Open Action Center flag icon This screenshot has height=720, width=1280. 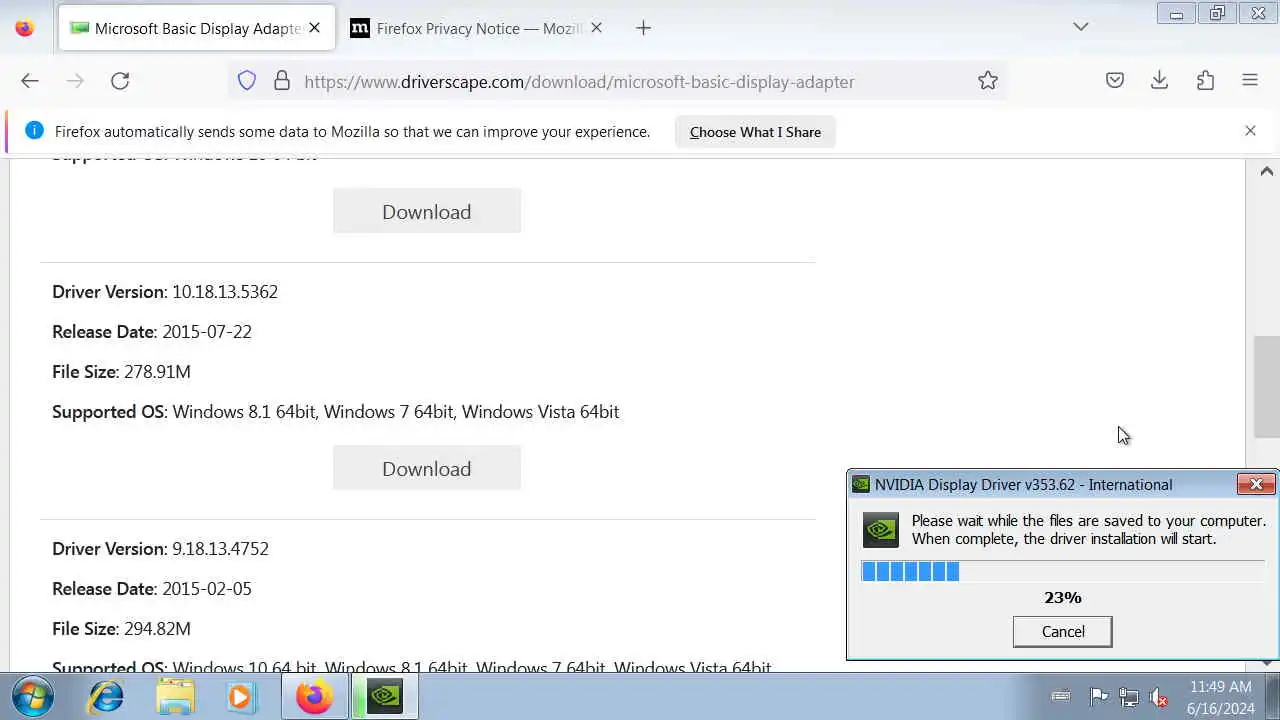point(1098,696)
